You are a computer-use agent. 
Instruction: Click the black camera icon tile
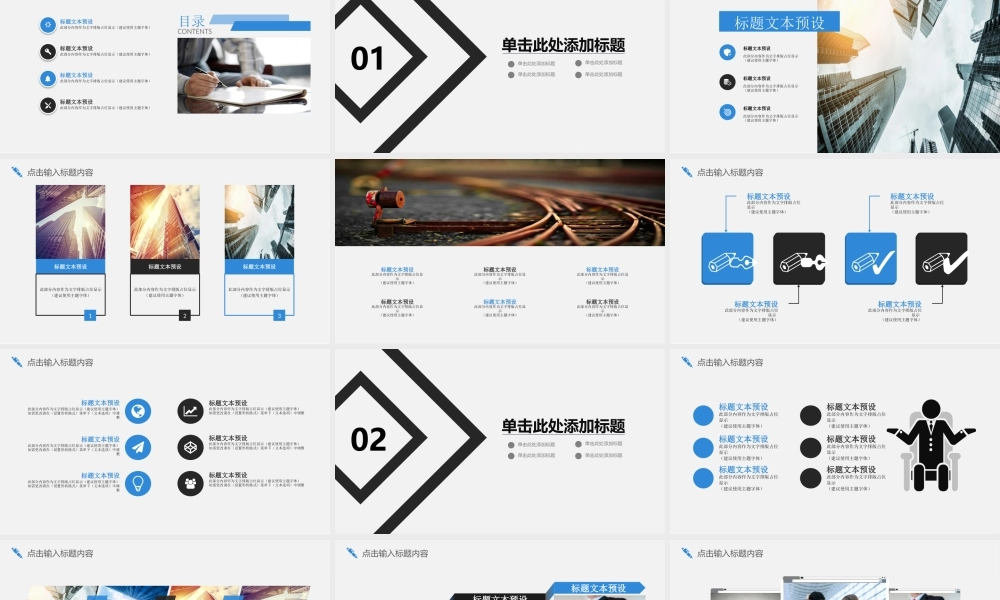(800, 258)
